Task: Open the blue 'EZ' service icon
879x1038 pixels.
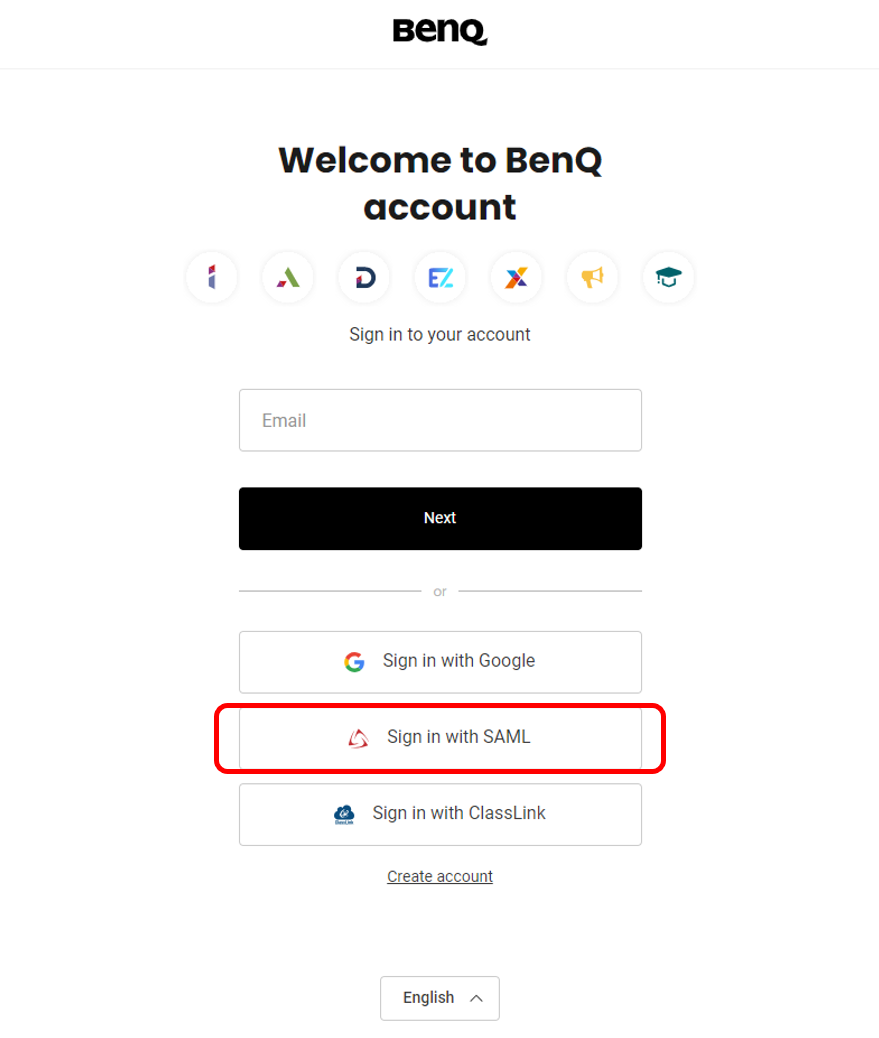Action: [x=440, y=277]
